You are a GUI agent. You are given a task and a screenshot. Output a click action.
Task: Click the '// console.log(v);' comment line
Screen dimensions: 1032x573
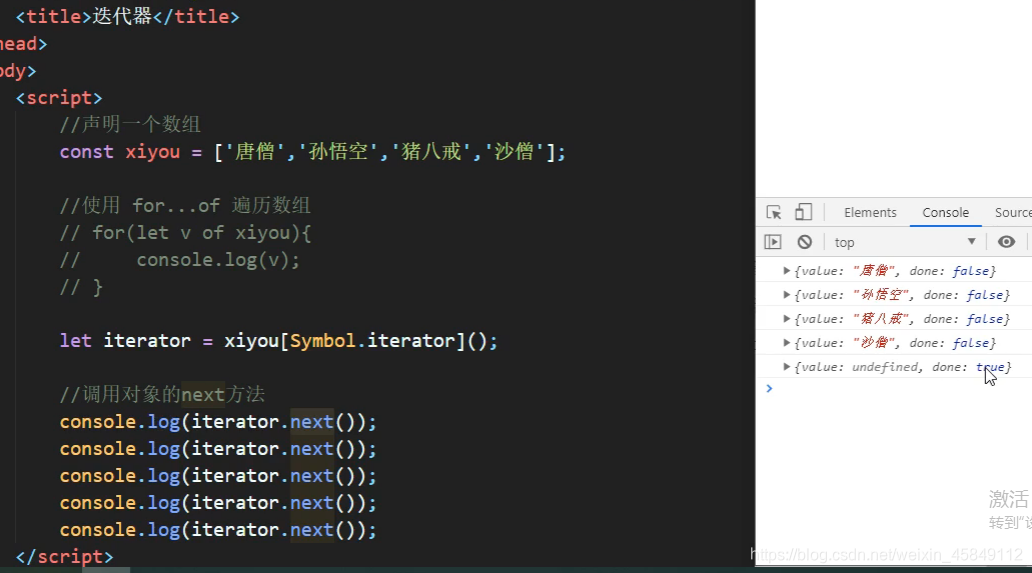(x=180, y=260)
